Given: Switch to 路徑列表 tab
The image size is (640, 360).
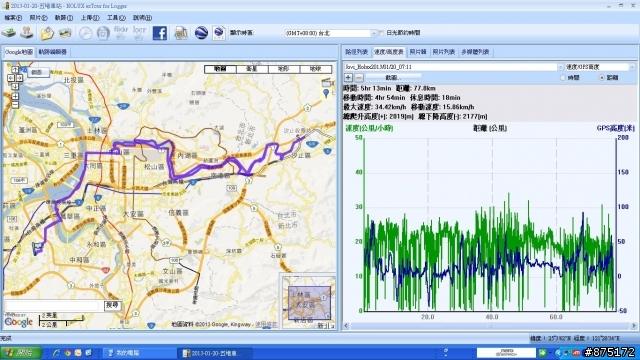Looking at the screenshot, I should tap(357, 52).
